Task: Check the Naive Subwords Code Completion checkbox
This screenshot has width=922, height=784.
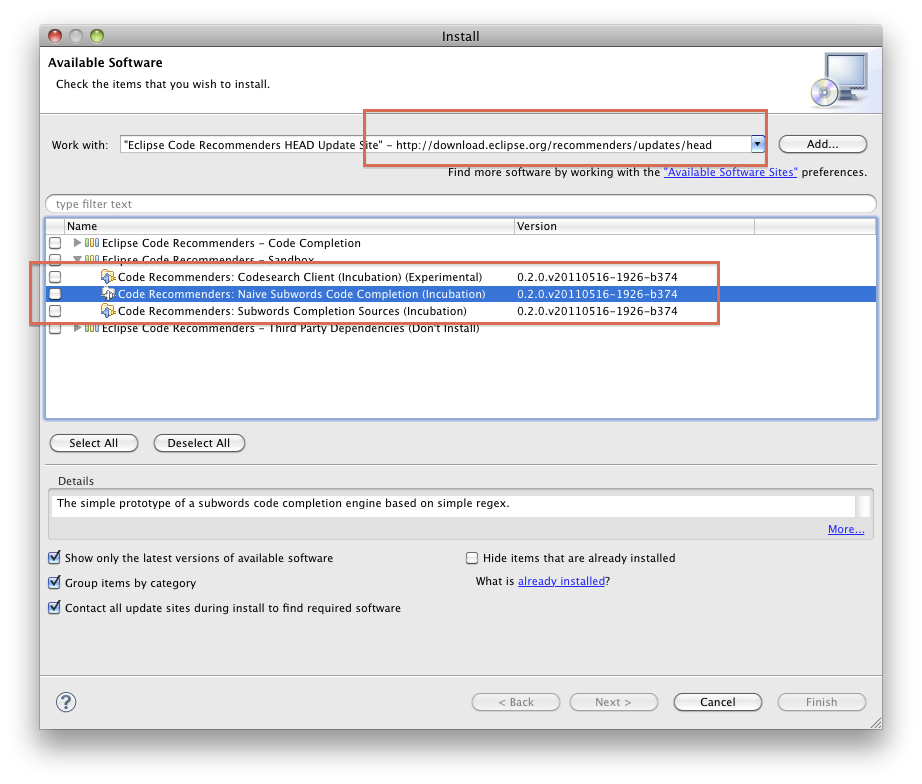Action: 55,293
